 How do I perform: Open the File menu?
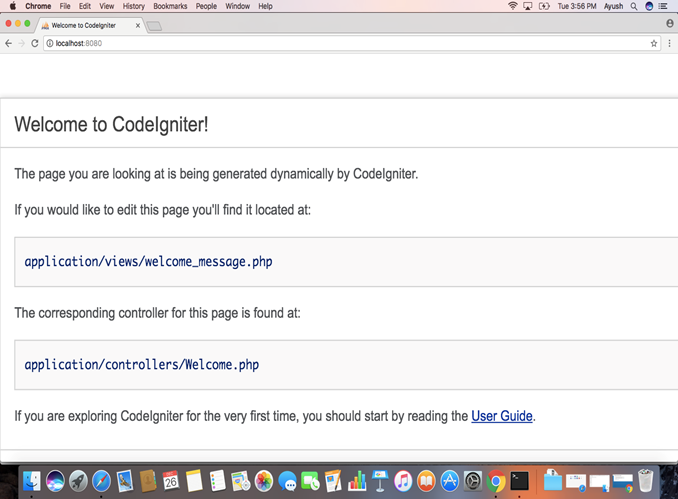(65, 6)
